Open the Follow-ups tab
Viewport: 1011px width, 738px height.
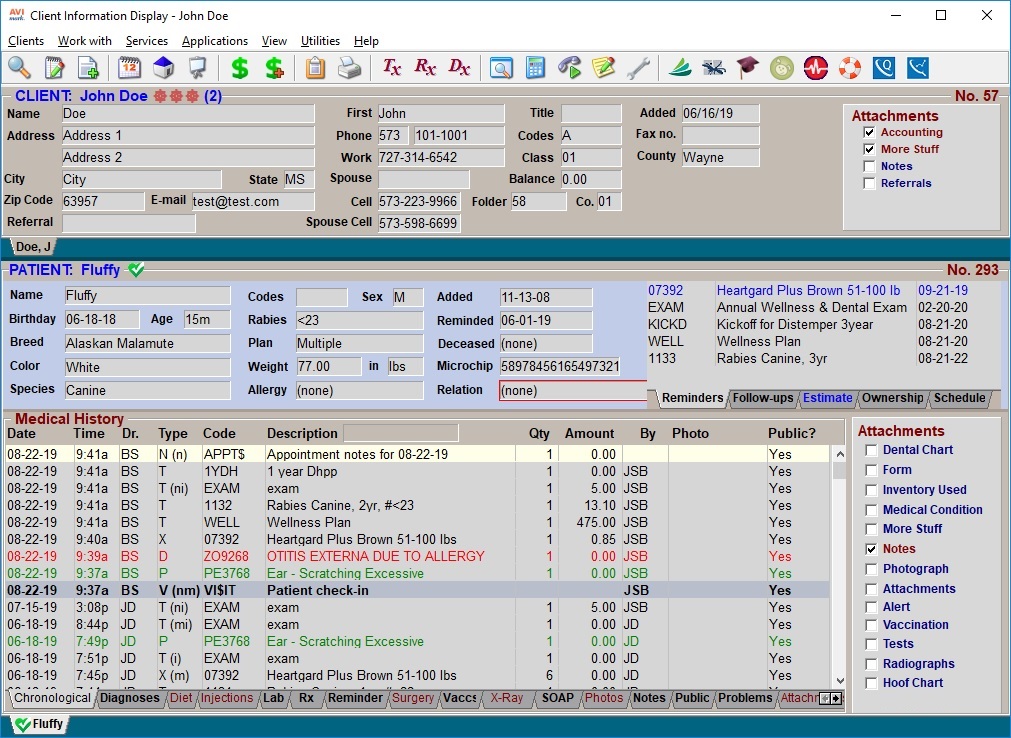pyautogui.click(x=763, y=398)
